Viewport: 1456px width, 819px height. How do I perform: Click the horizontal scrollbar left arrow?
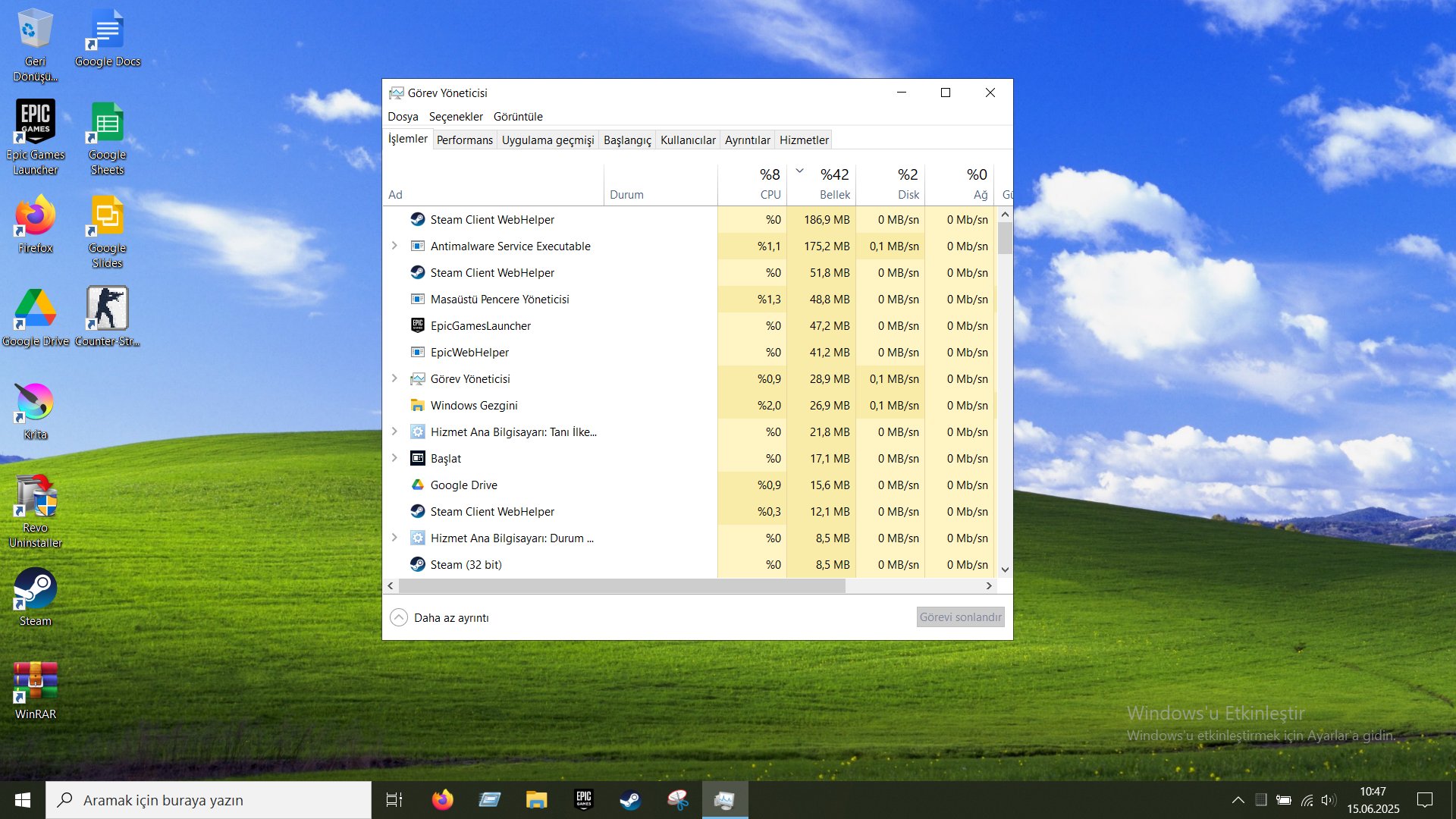(x=391, y=585)
